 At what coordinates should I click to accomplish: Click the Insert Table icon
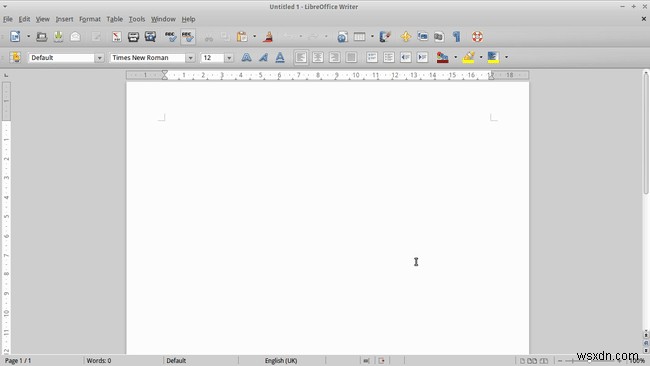(x=359, y=36)
